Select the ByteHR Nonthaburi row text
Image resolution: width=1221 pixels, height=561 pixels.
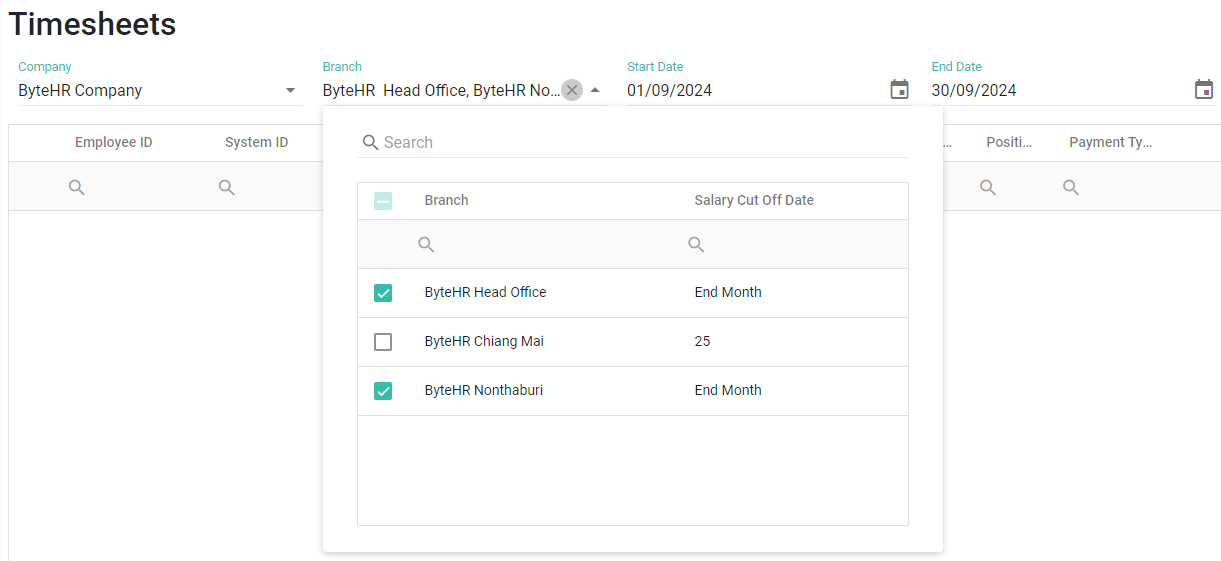483,390
